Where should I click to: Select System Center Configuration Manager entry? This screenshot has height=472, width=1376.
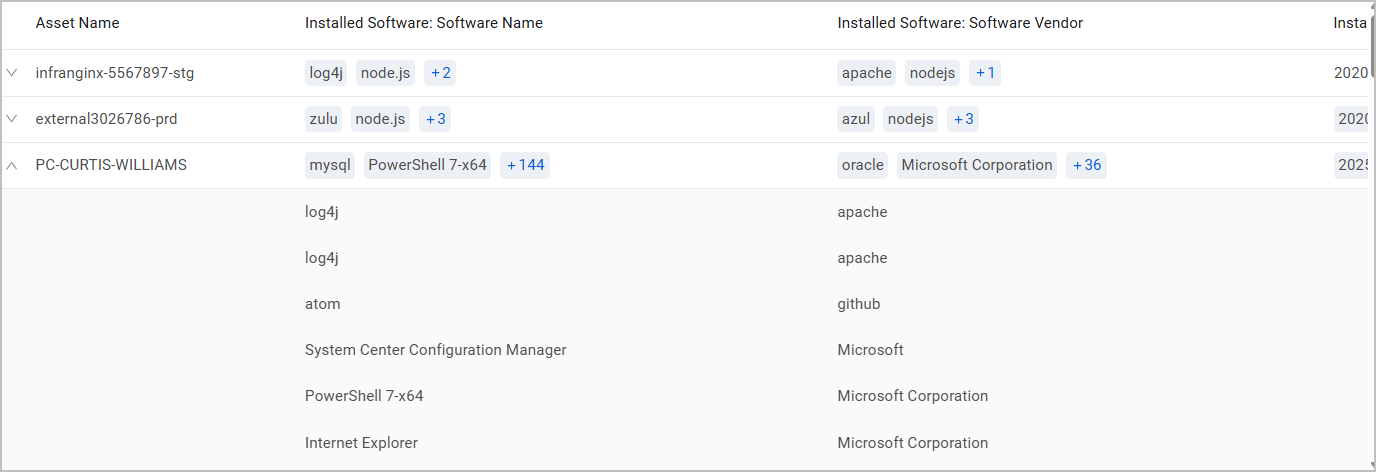[x=436, y=350]
